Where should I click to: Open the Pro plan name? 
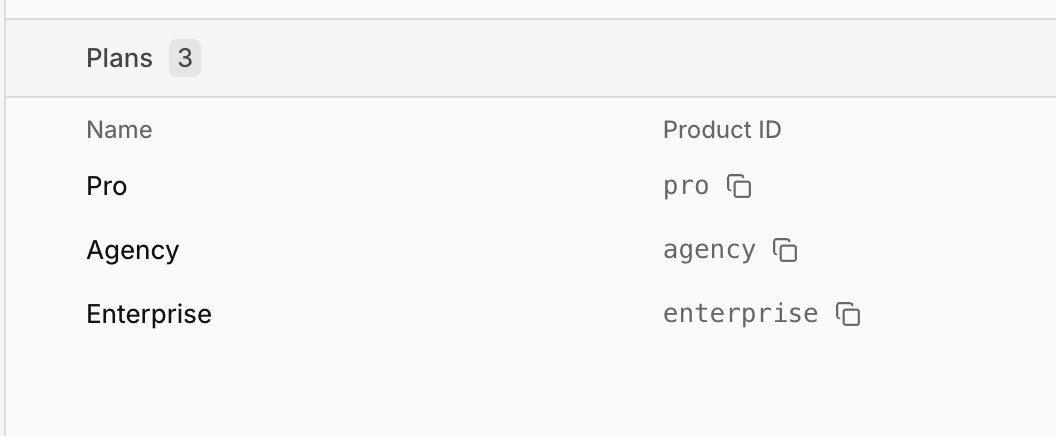click(x=107, y=187)
